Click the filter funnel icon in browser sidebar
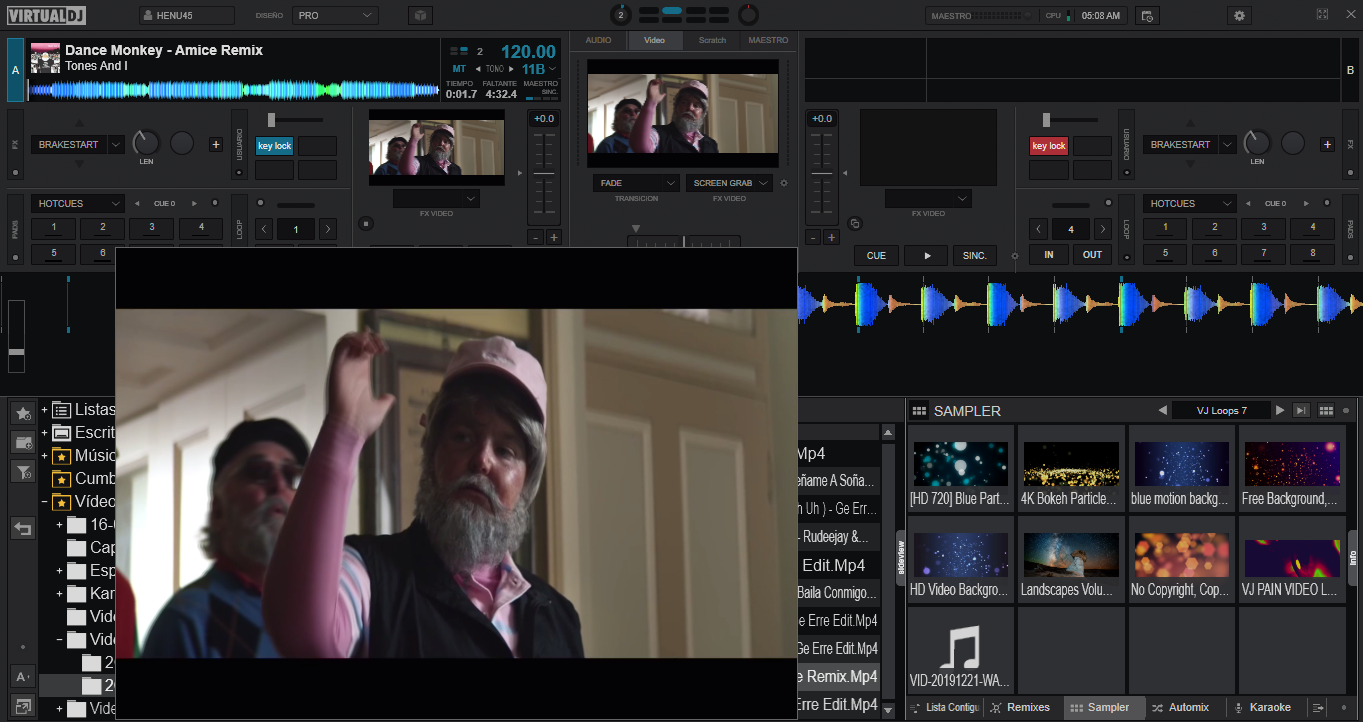1363x722 pixels. point(23,470)
